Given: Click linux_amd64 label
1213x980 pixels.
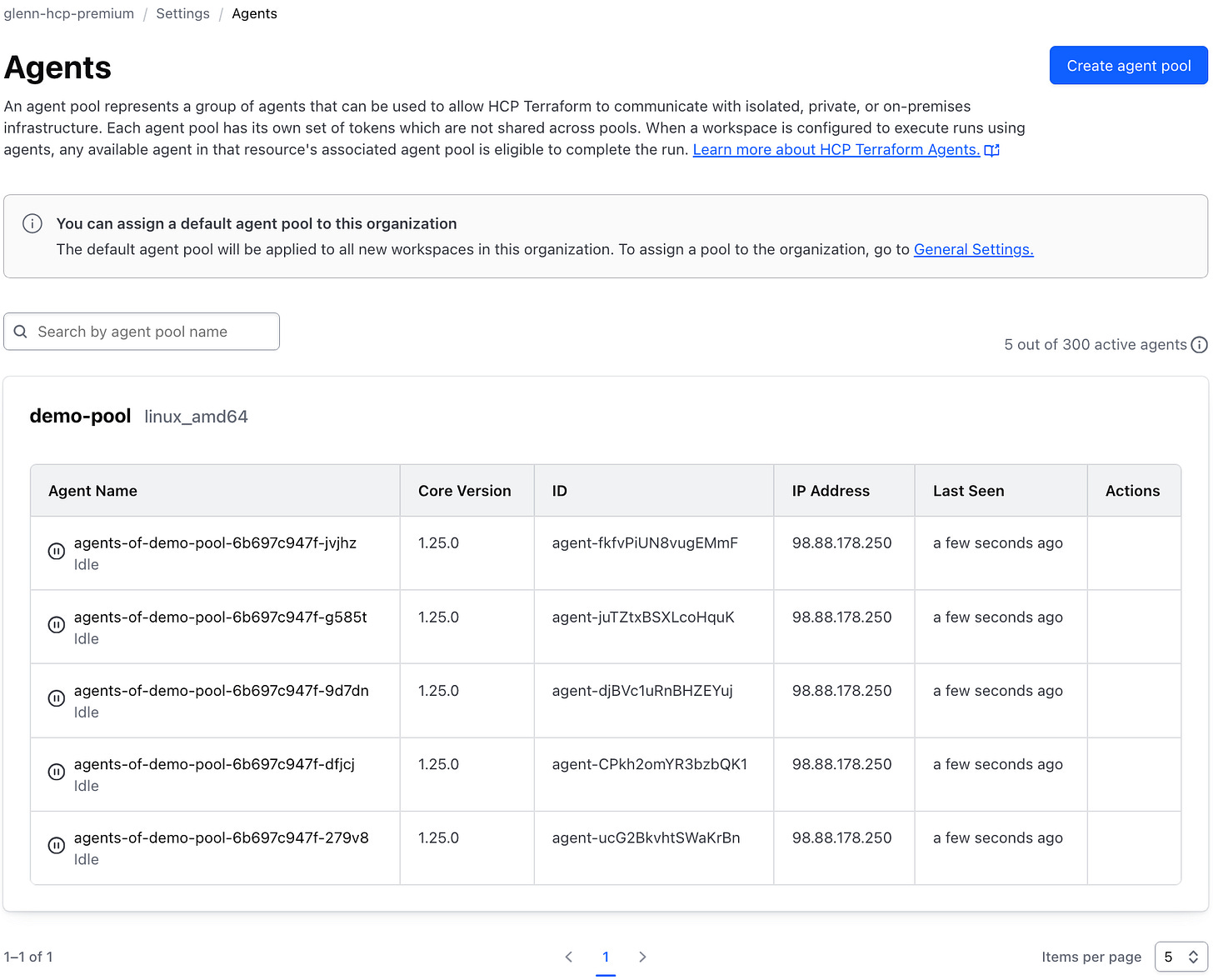Looking at the screenshot, I should (x=196, y=417).
